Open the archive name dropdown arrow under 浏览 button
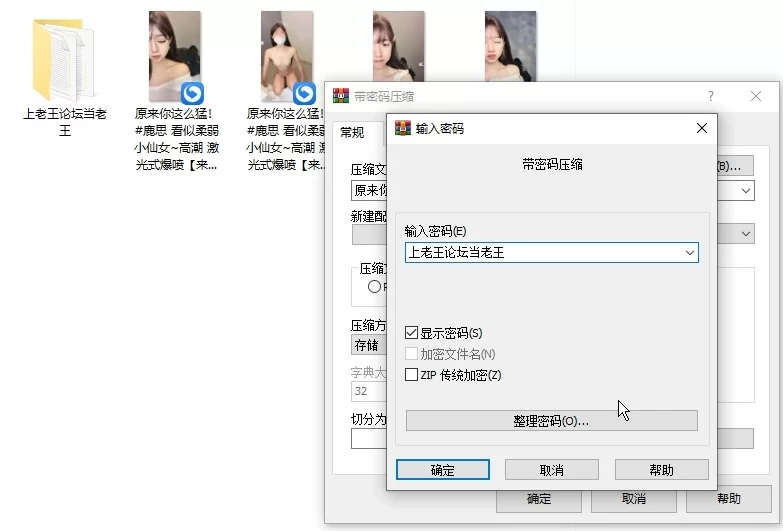 746,190
